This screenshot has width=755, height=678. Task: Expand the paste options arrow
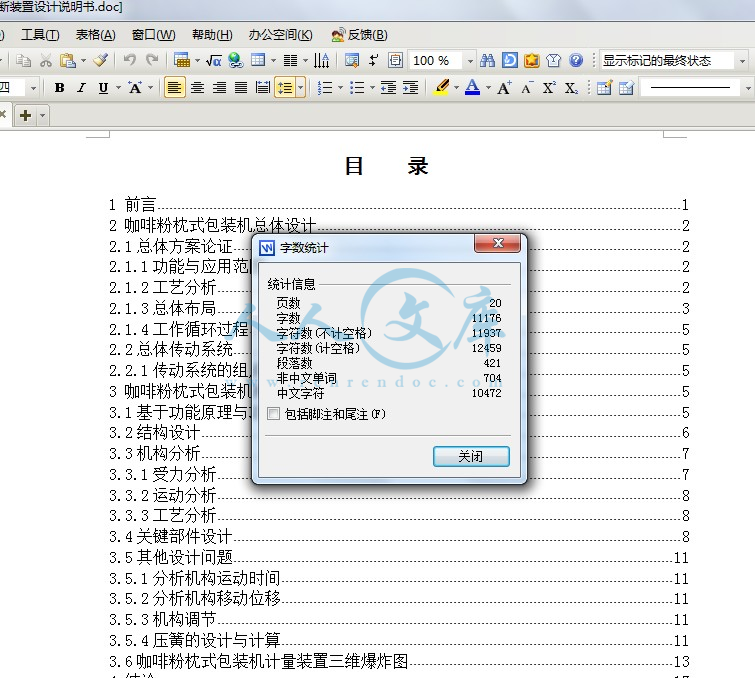click(x=83, y=61)
